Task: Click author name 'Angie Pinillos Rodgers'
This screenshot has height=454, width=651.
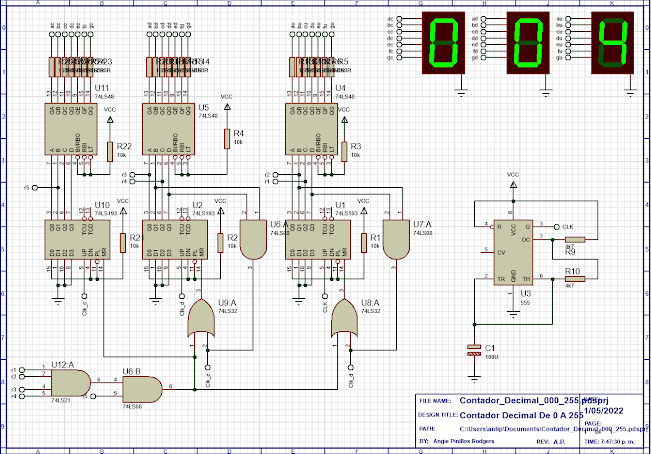Action: (x=464, y=441)
